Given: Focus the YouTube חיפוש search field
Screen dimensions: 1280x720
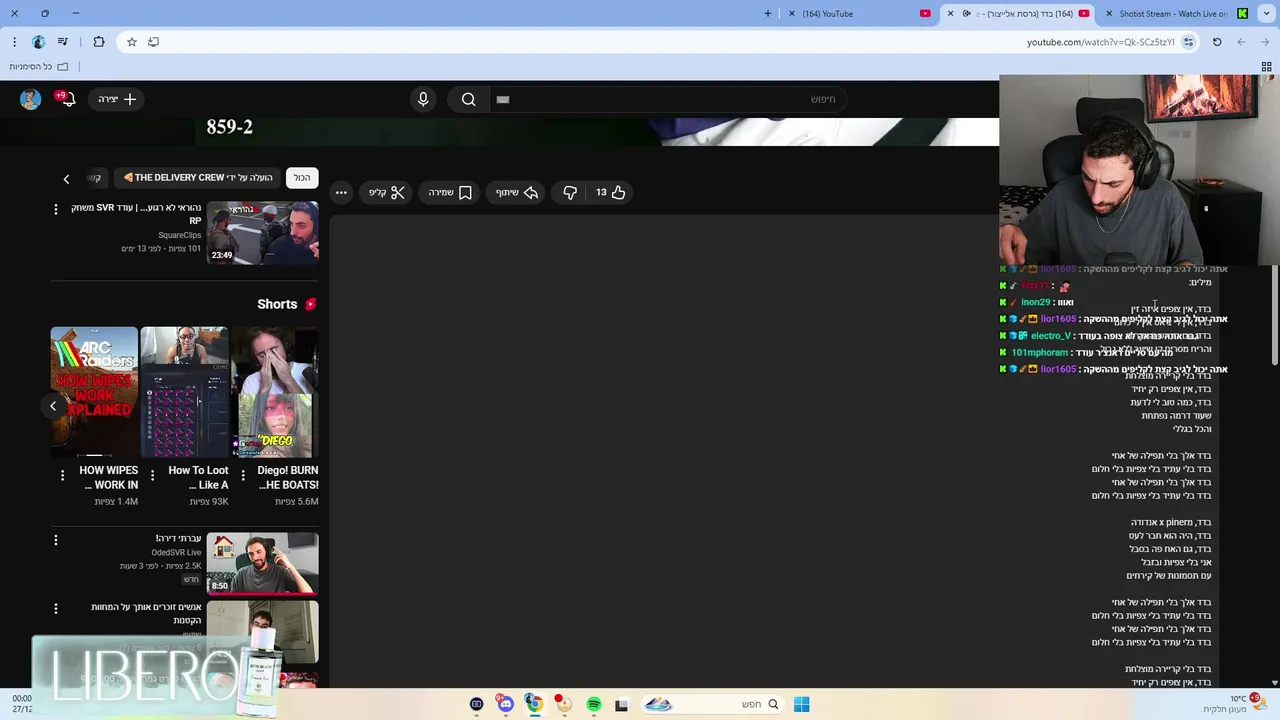Looking at the screenshot, I should [667, 99].
